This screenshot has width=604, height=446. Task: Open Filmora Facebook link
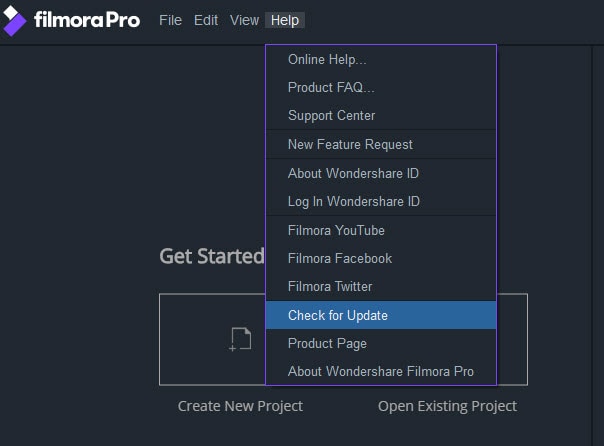pos(340,258)
